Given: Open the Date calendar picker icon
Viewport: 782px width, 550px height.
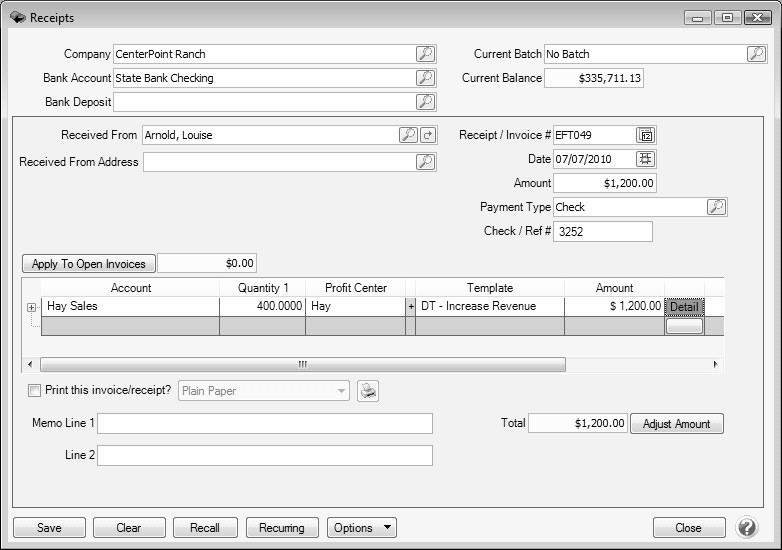Looking at the screenshot, I should point(646,159).
